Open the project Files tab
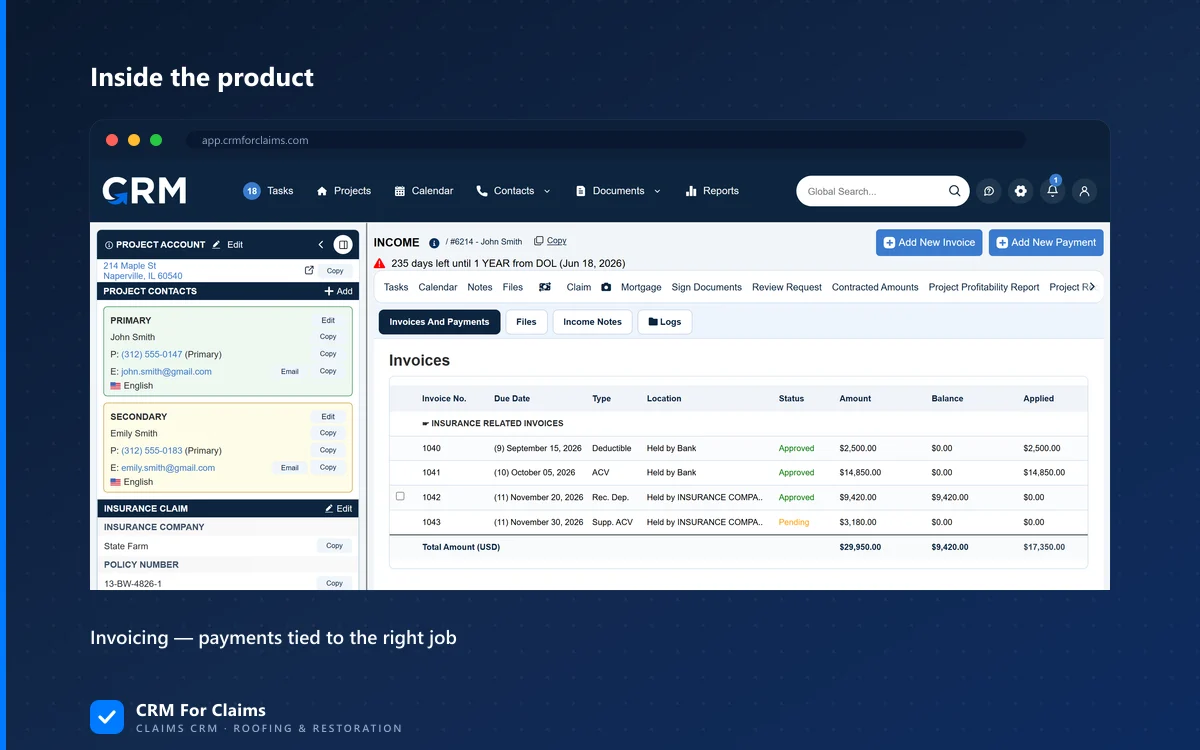 [x=513, y=287]
